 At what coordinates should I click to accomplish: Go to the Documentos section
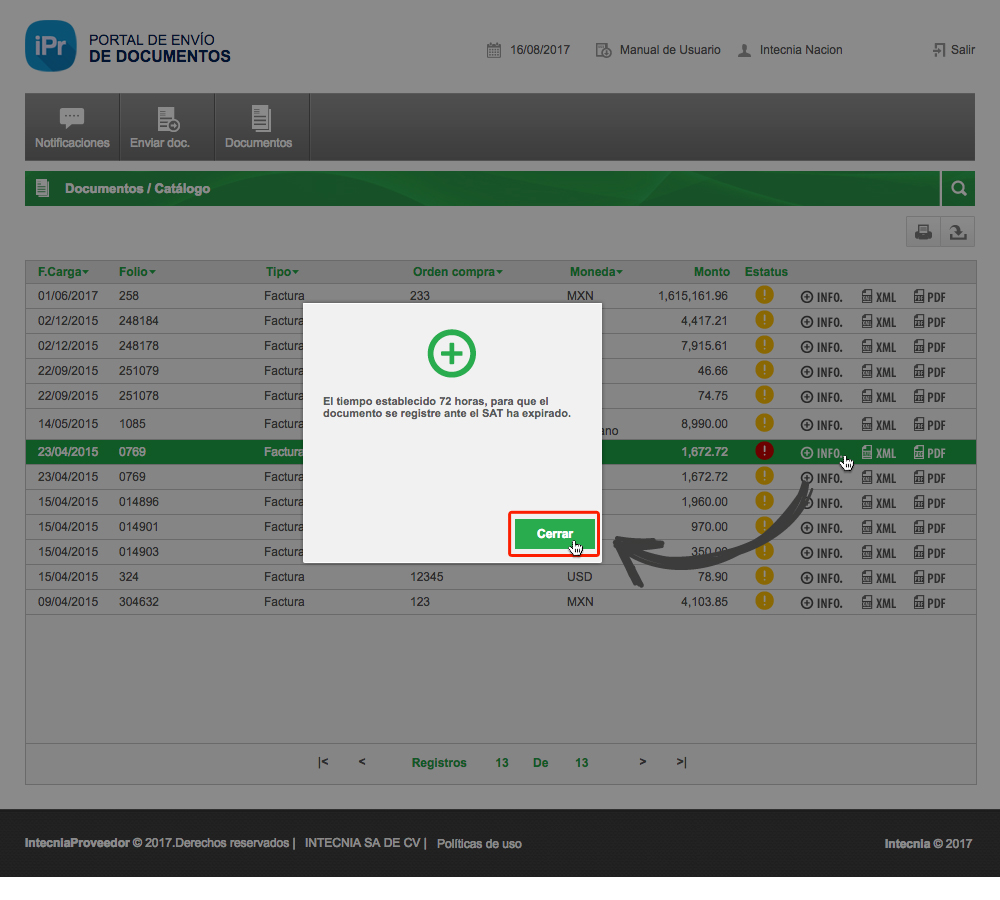click(x=259, y=128)
